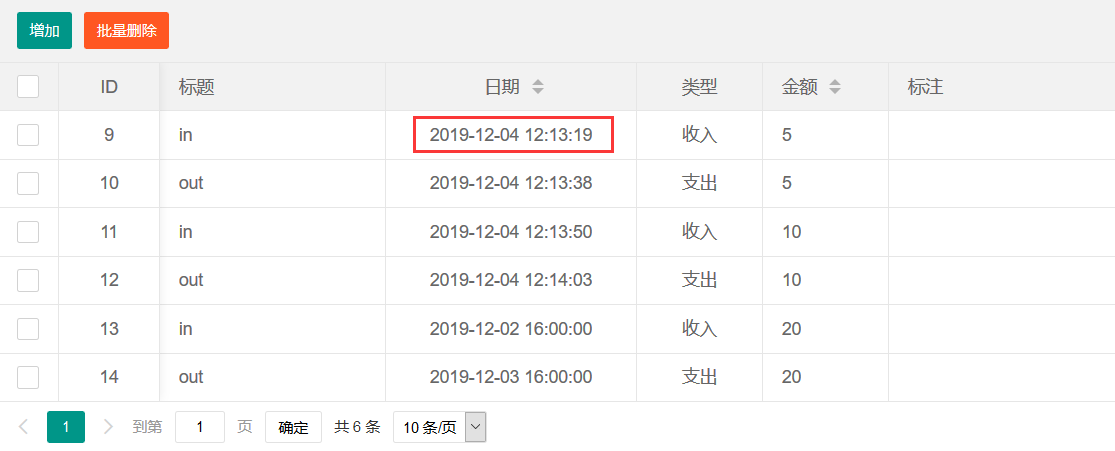Screen dimensions: 1115x451
Task: Toggle the select-all header checkbox
Action: [x=28, y=87]
